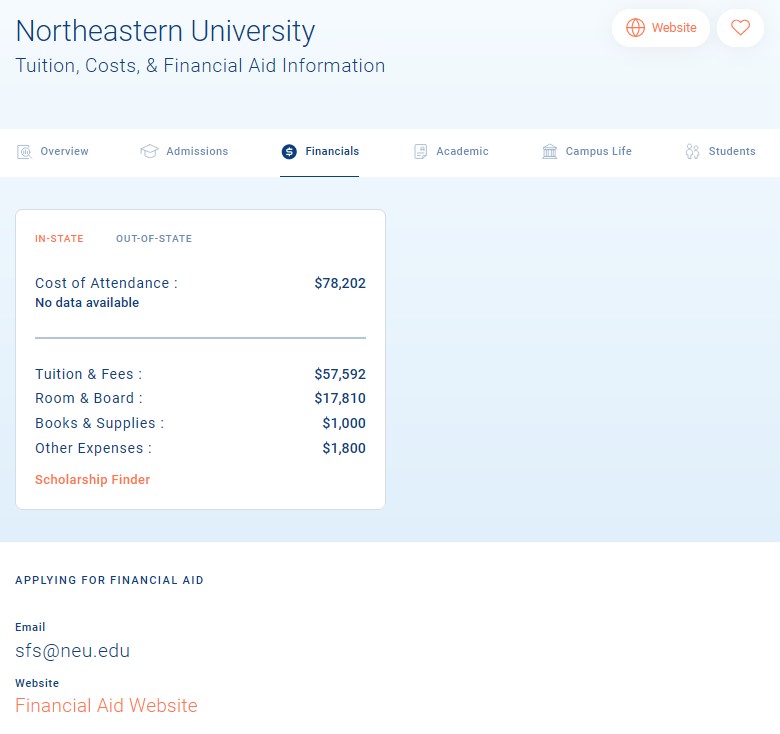Click the Northeastern University heading
Screen dimensions: 780x734
click(165, 31)
